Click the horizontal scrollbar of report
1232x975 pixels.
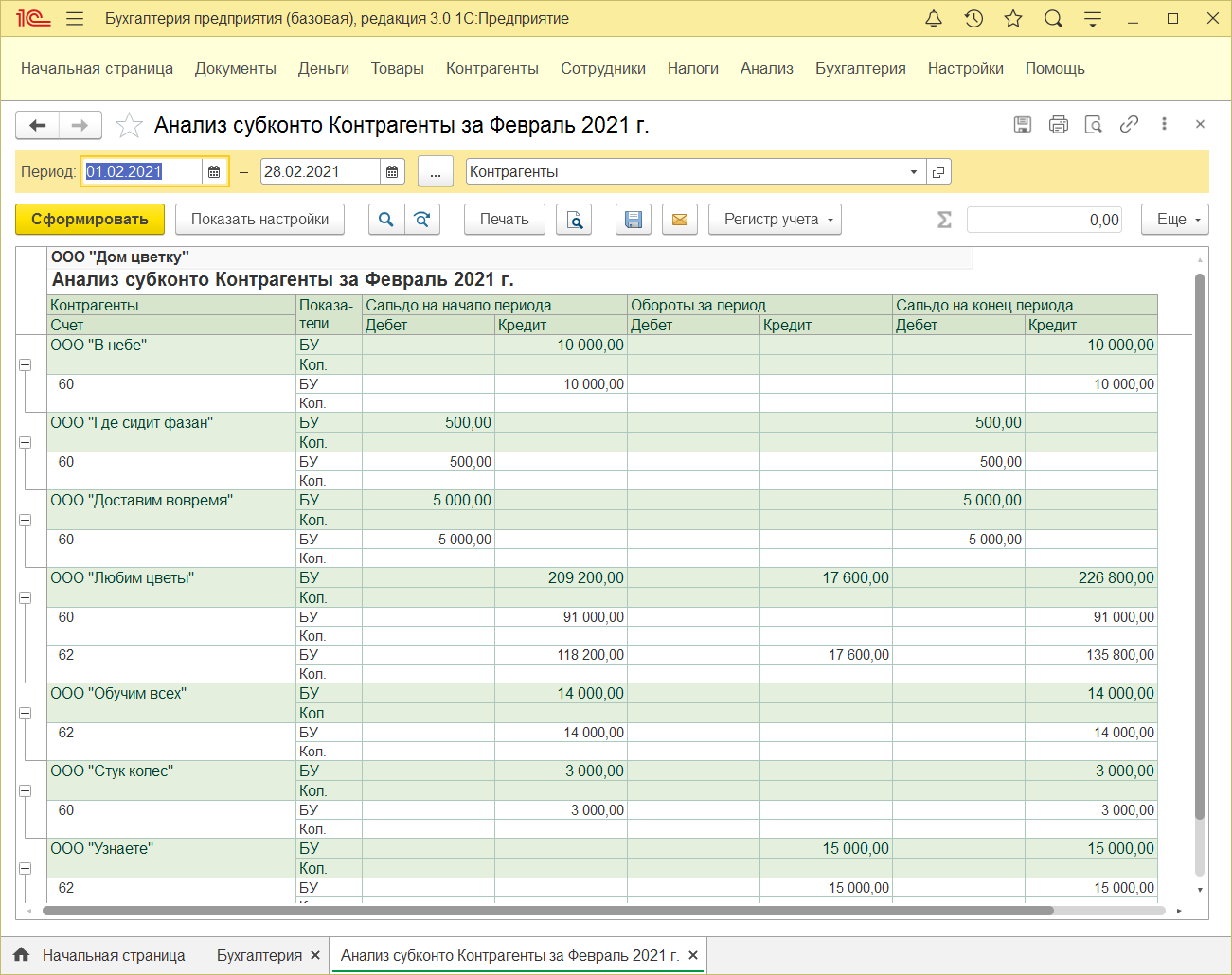548,911
